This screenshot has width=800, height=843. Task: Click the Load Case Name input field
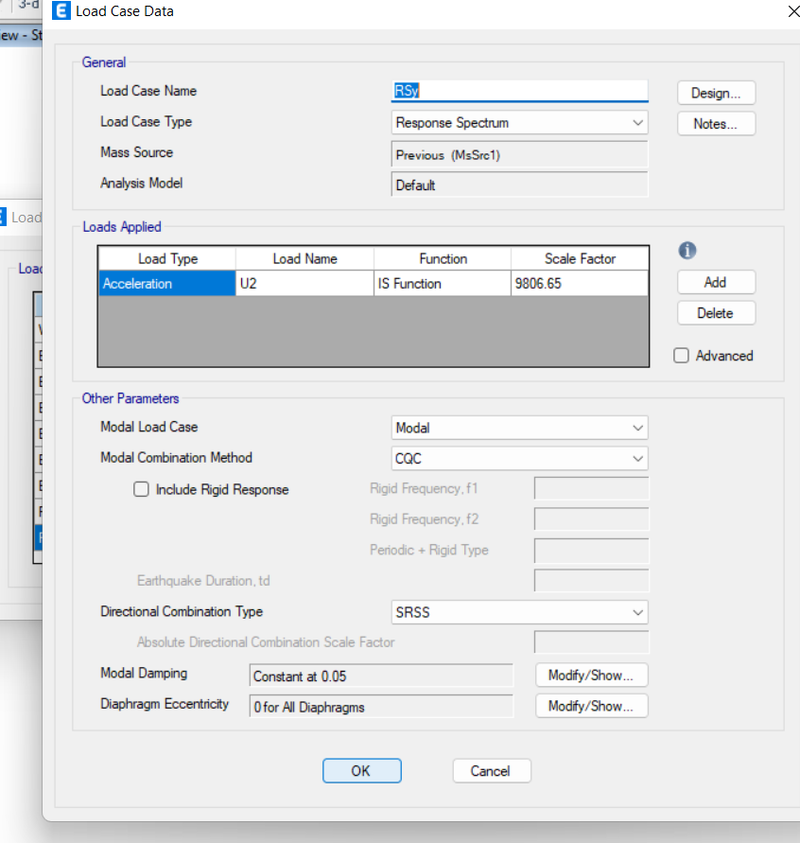point(519,91)
